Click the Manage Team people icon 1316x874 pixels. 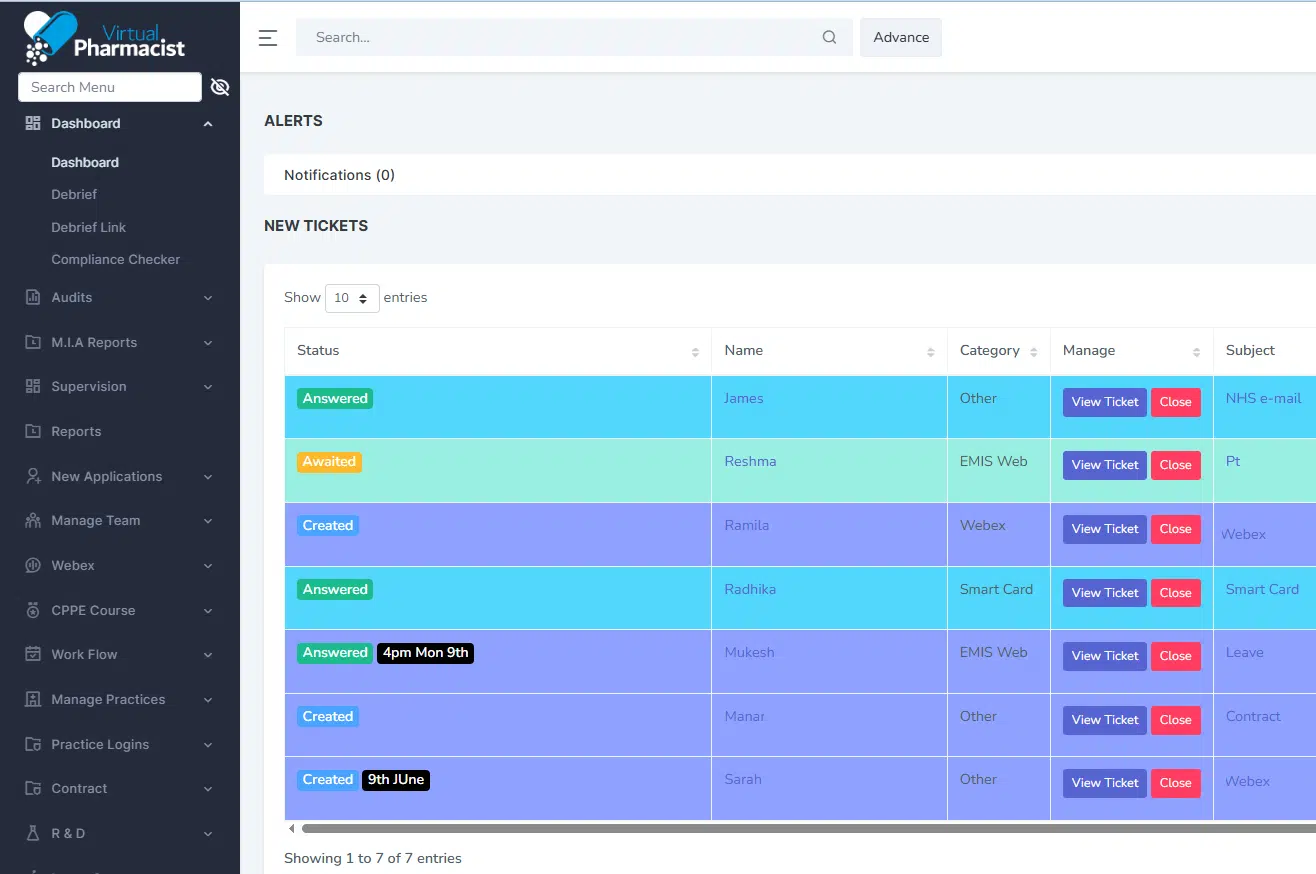coord(33,521)
